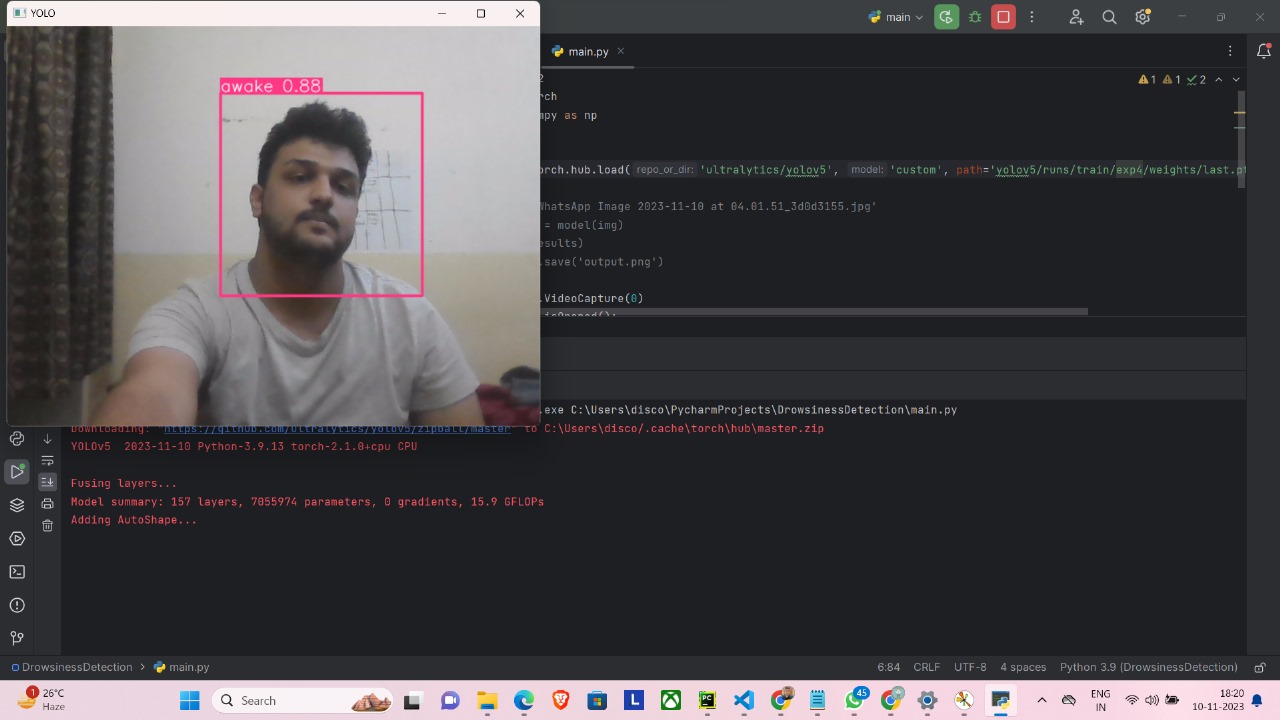
Task: Open the ultralytics yolov5 zipball link
Action: [337, 428]
